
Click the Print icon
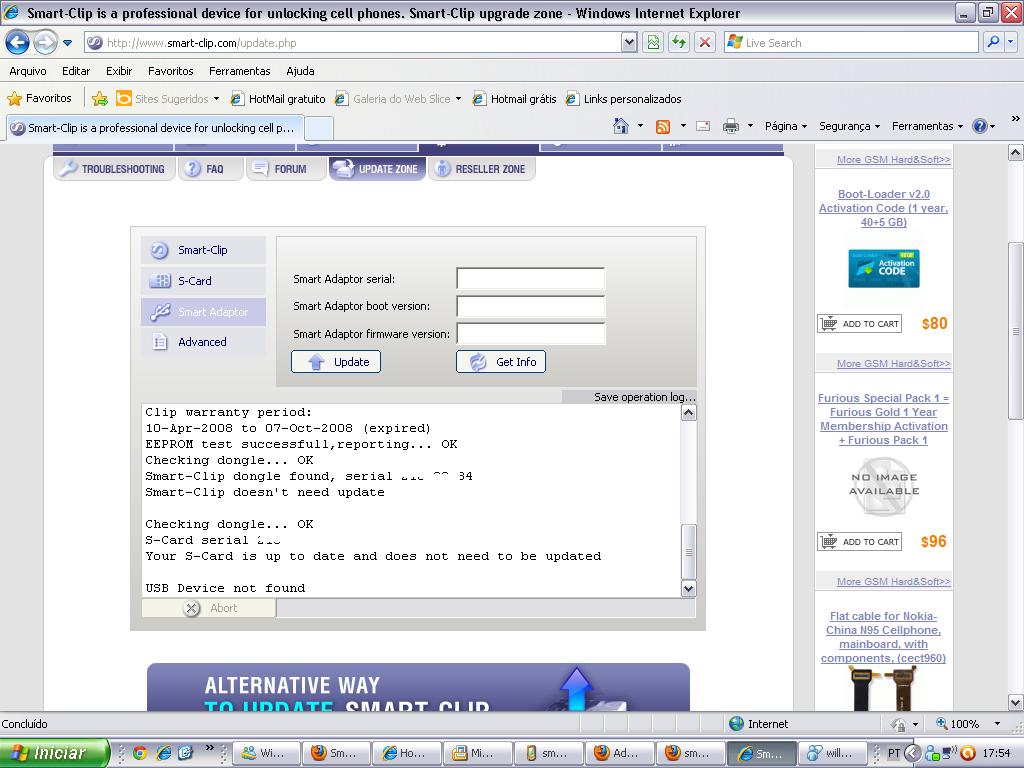731,126
